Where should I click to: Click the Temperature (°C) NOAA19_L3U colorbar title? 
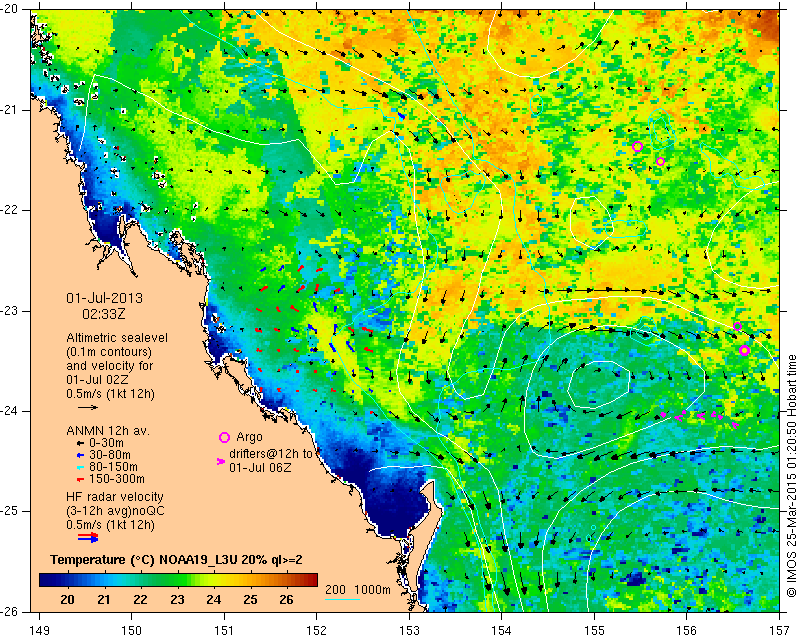pyautogui.click(x=177, y=560)
